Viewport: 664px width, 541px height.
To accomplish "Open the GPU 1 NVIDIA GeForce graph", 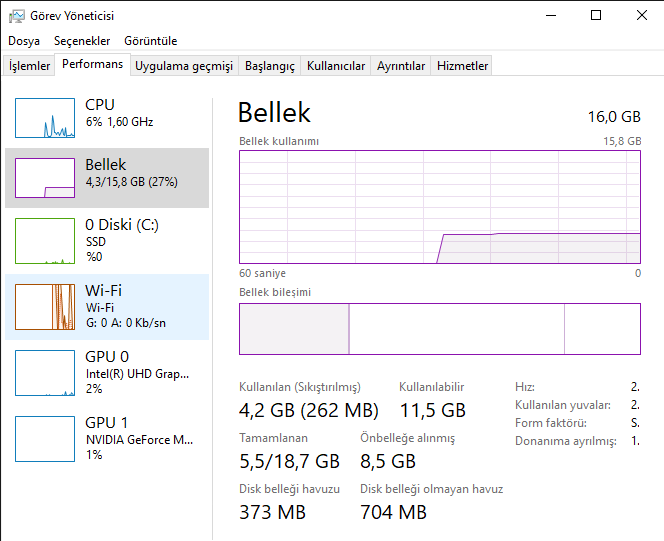I will pyautogui.click(x=45, y=438).
